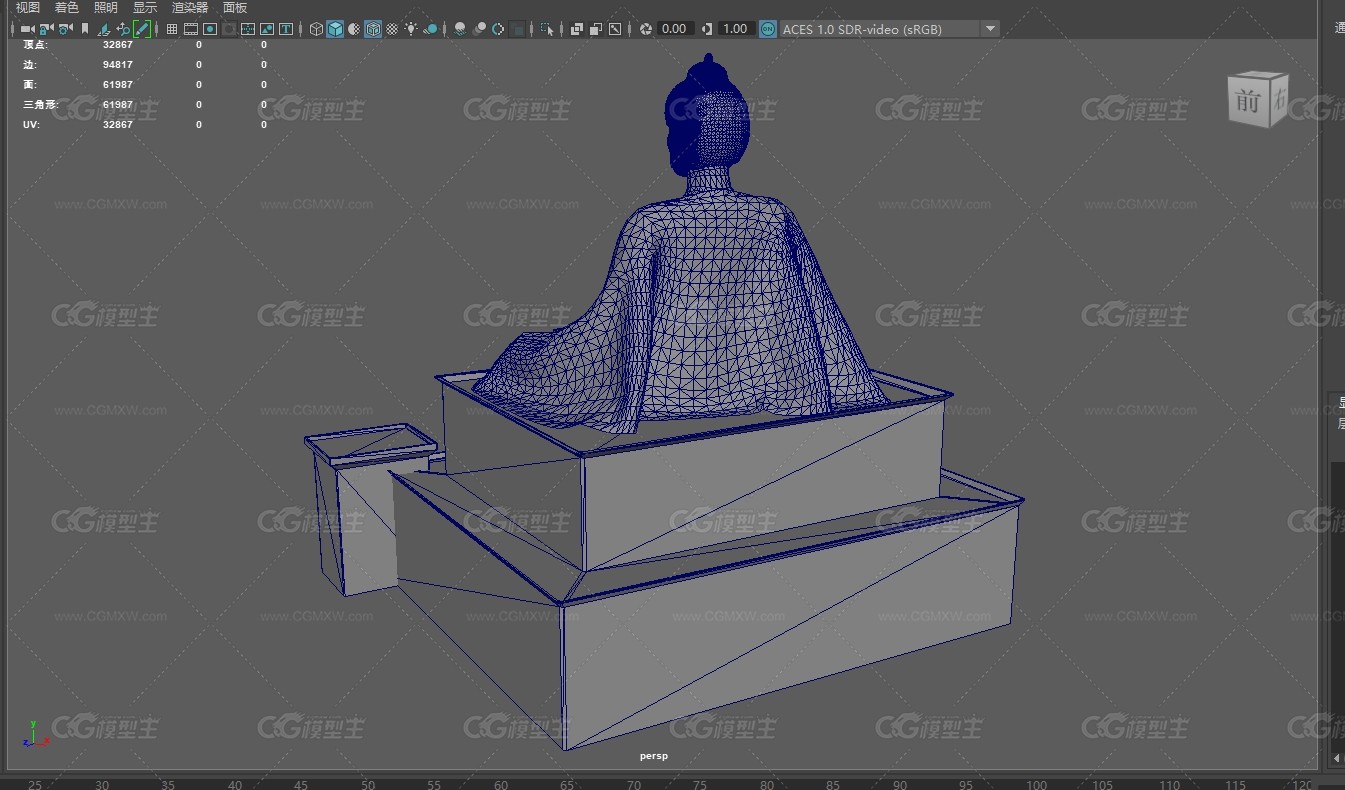Click the Gate Mask icon

click(x=229, y=29)
